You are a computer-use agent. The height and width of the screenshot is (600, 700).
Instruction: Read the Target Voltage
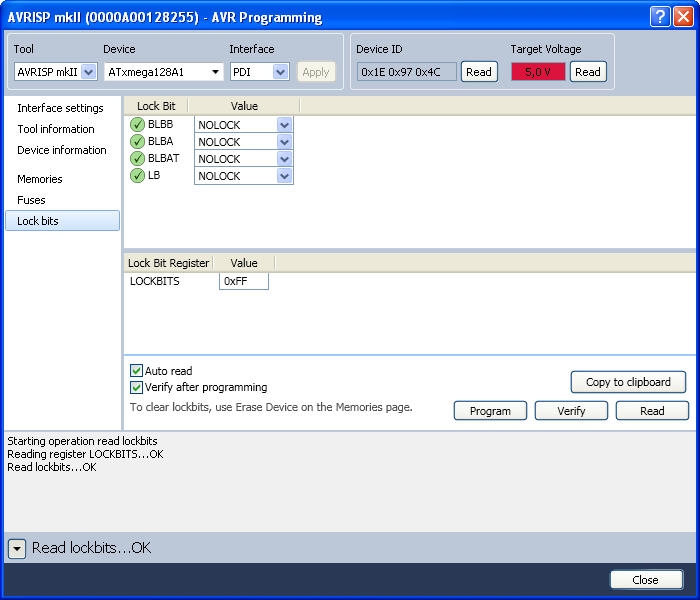click(588, 72)
